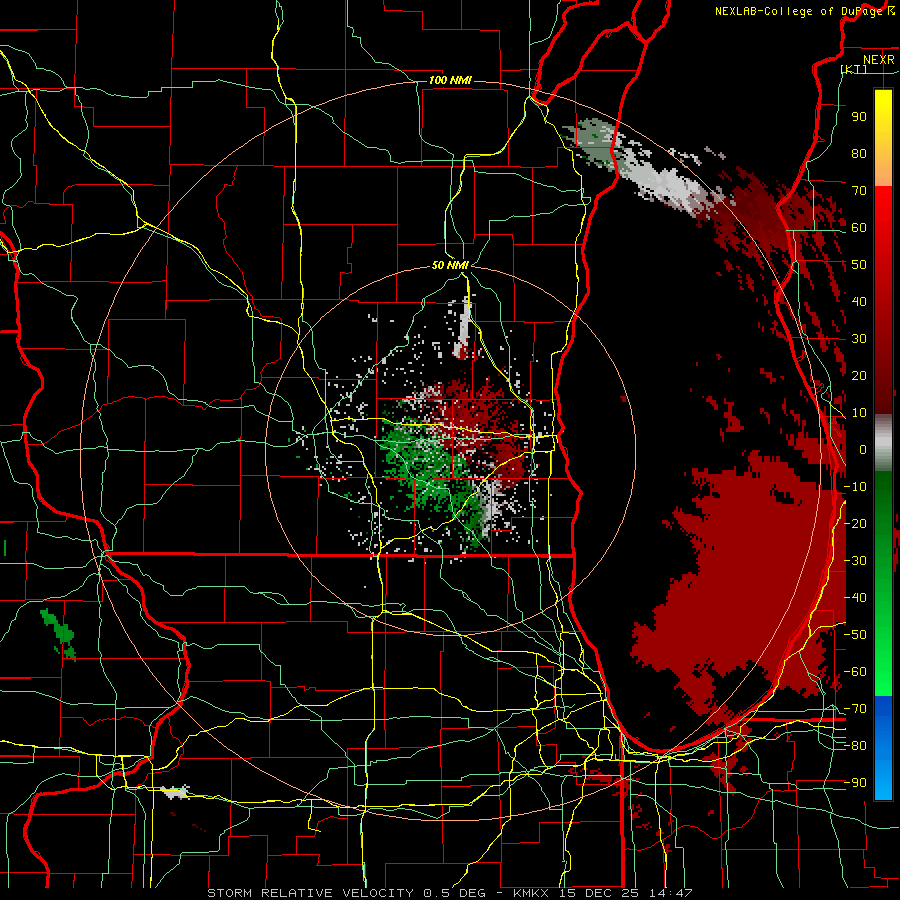Click the "80" value on the velocity scale

[x=859, y=153]
